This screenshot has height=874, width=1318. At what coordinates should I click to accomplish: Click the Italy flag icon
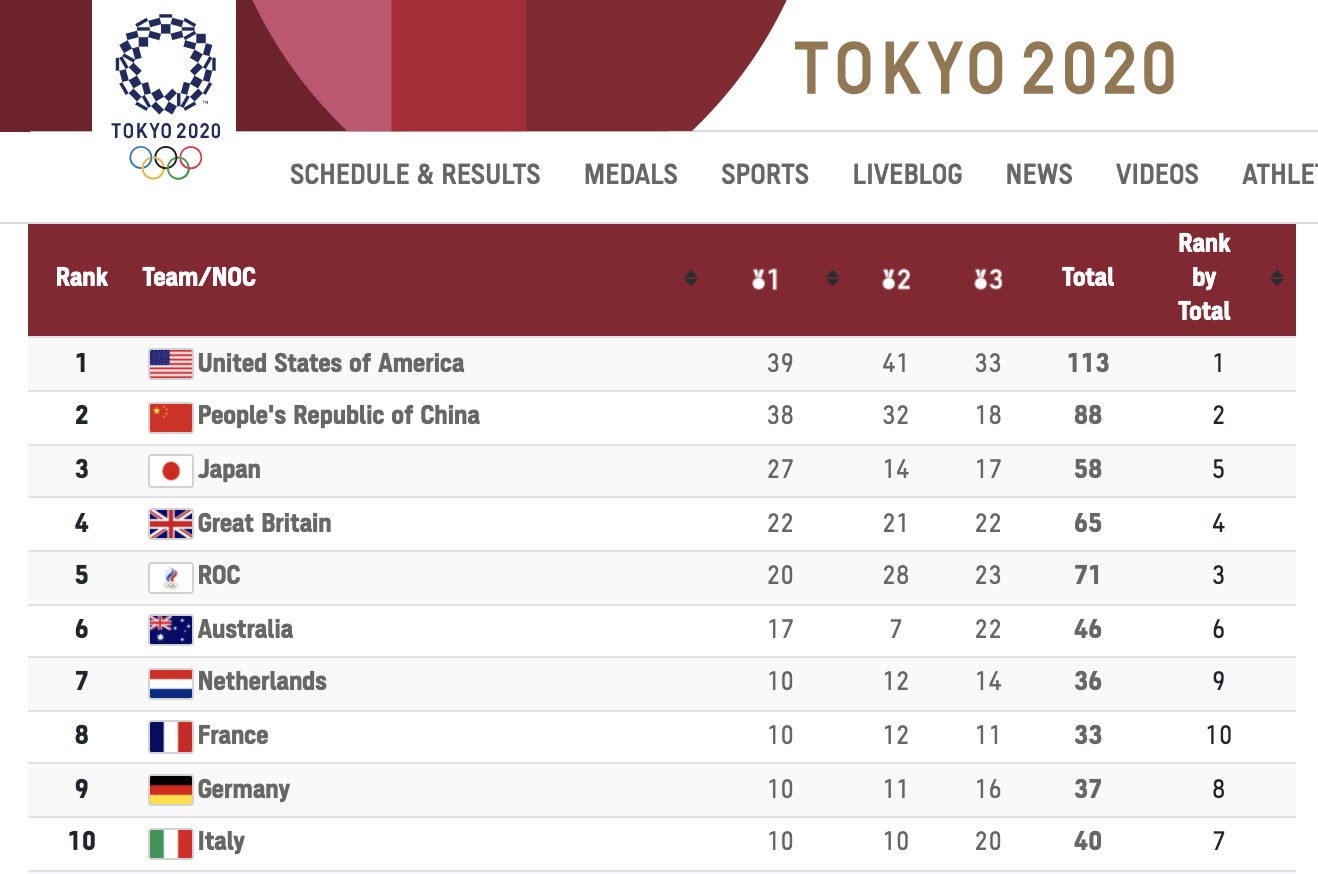[171, 842]
